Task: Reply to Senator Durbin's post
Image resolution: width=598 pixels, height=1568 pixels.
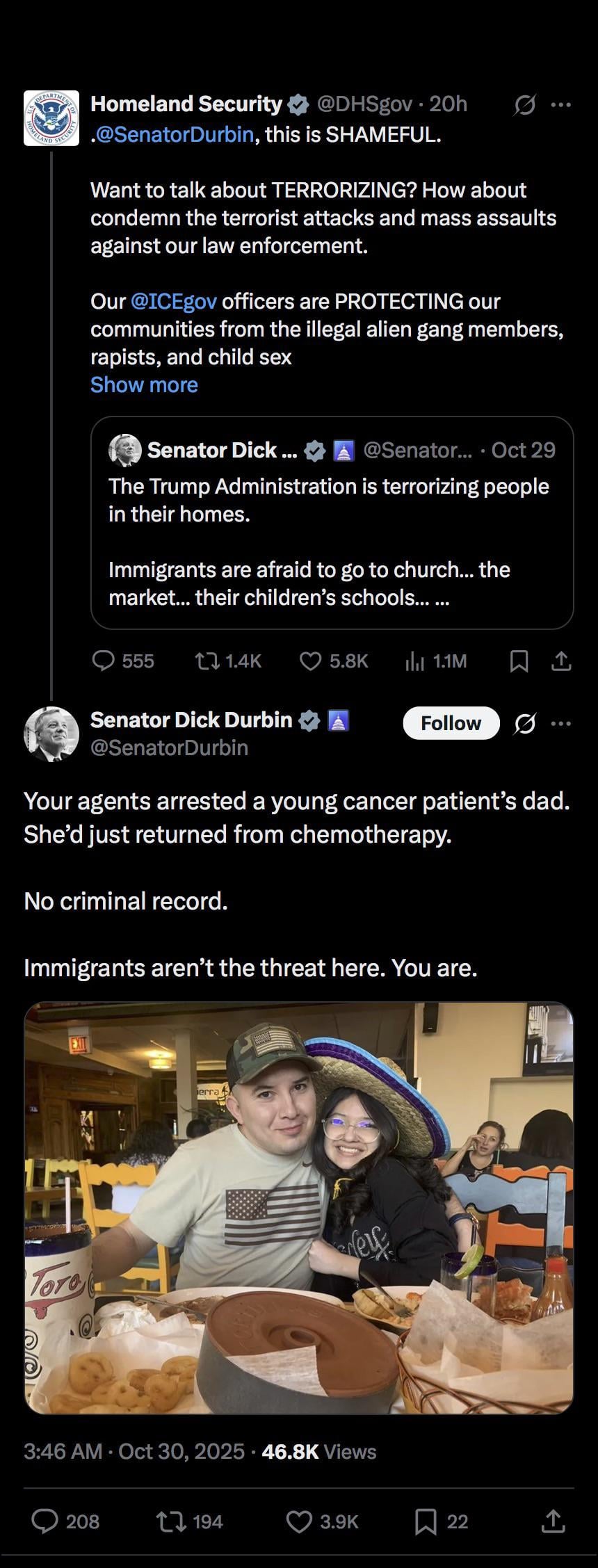Action: click(x=46, y=1521)
